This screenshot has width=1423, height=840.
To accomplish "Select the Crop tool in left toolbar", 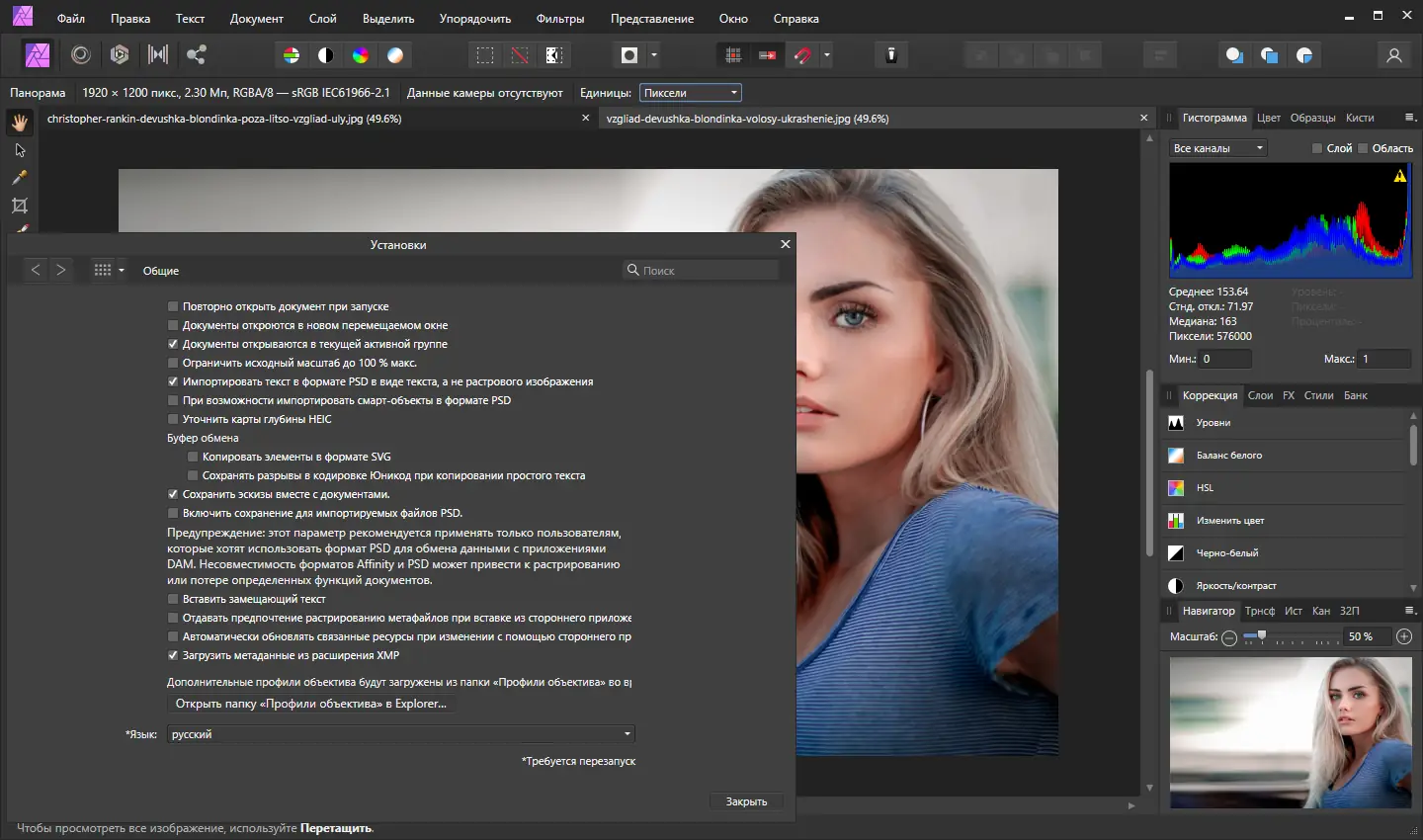I will 20,206.
